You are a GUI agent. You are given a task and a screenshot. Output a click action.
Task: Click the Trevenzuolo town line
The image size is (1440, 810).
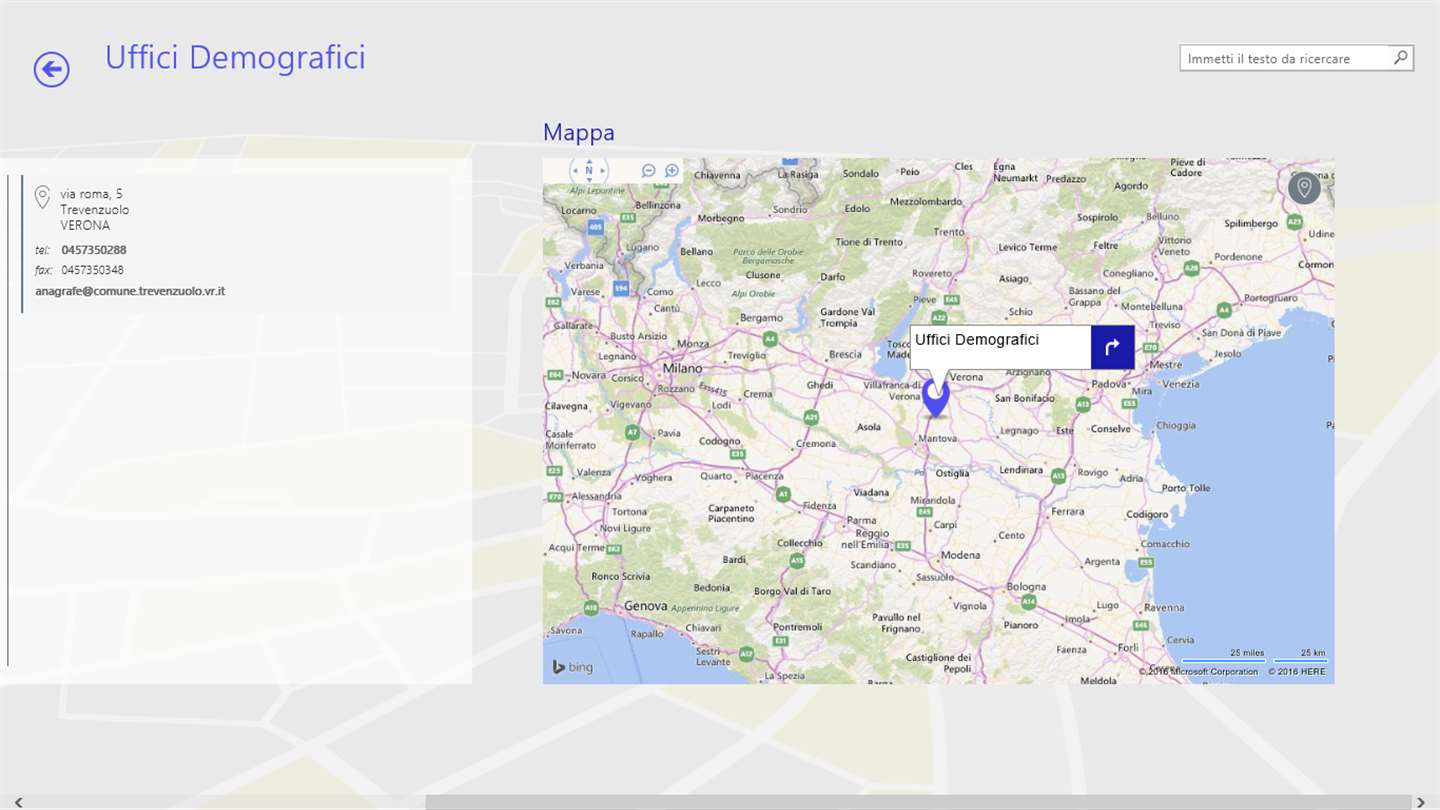coord(94,209)
